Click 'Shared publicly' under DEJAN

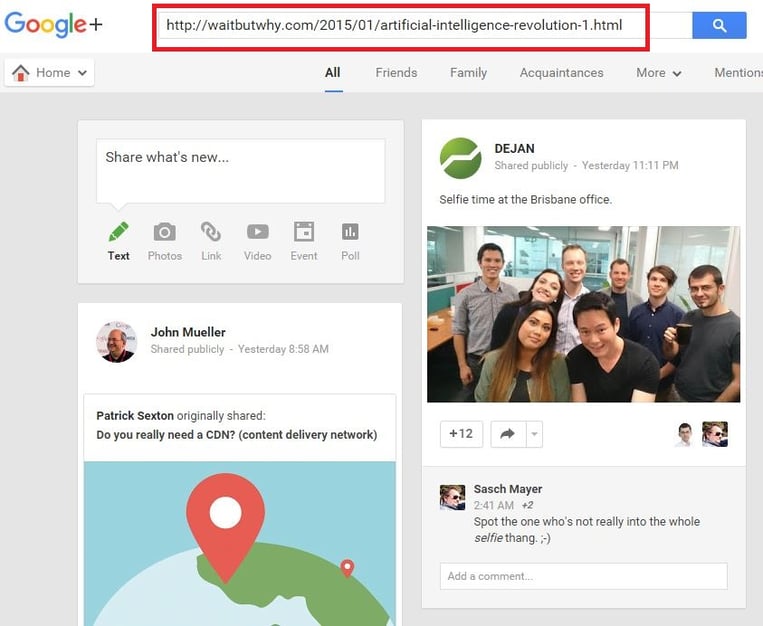[x=531, y=166]
